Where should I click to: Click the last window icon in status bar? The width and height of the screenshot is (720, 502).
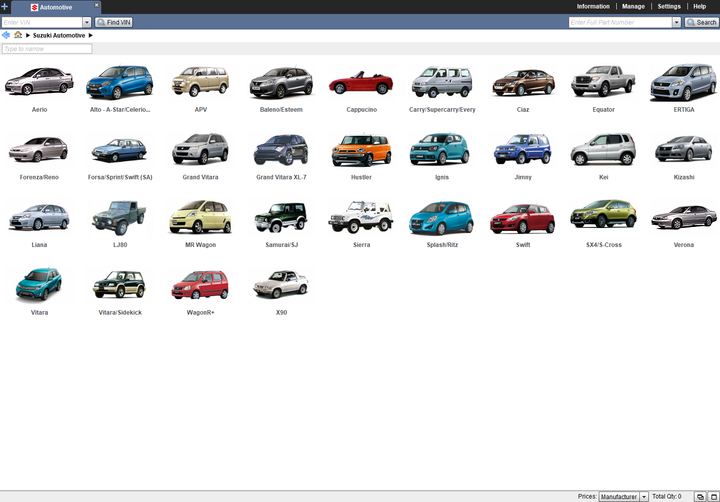coord(714,496)
